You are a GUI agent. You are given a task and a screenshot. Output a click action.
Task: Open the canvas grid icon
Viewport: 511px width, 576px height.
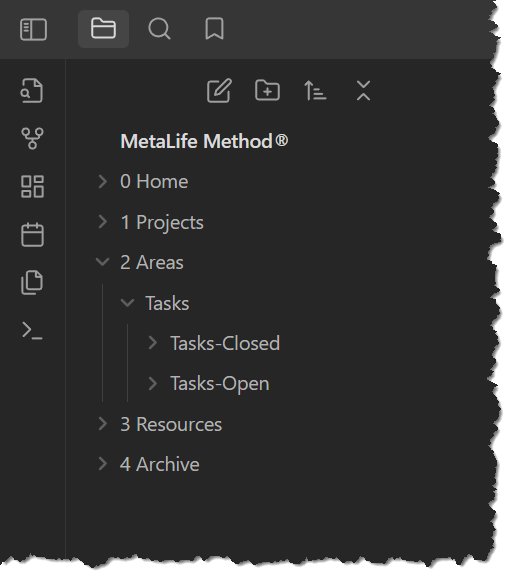tap(32, 186)
